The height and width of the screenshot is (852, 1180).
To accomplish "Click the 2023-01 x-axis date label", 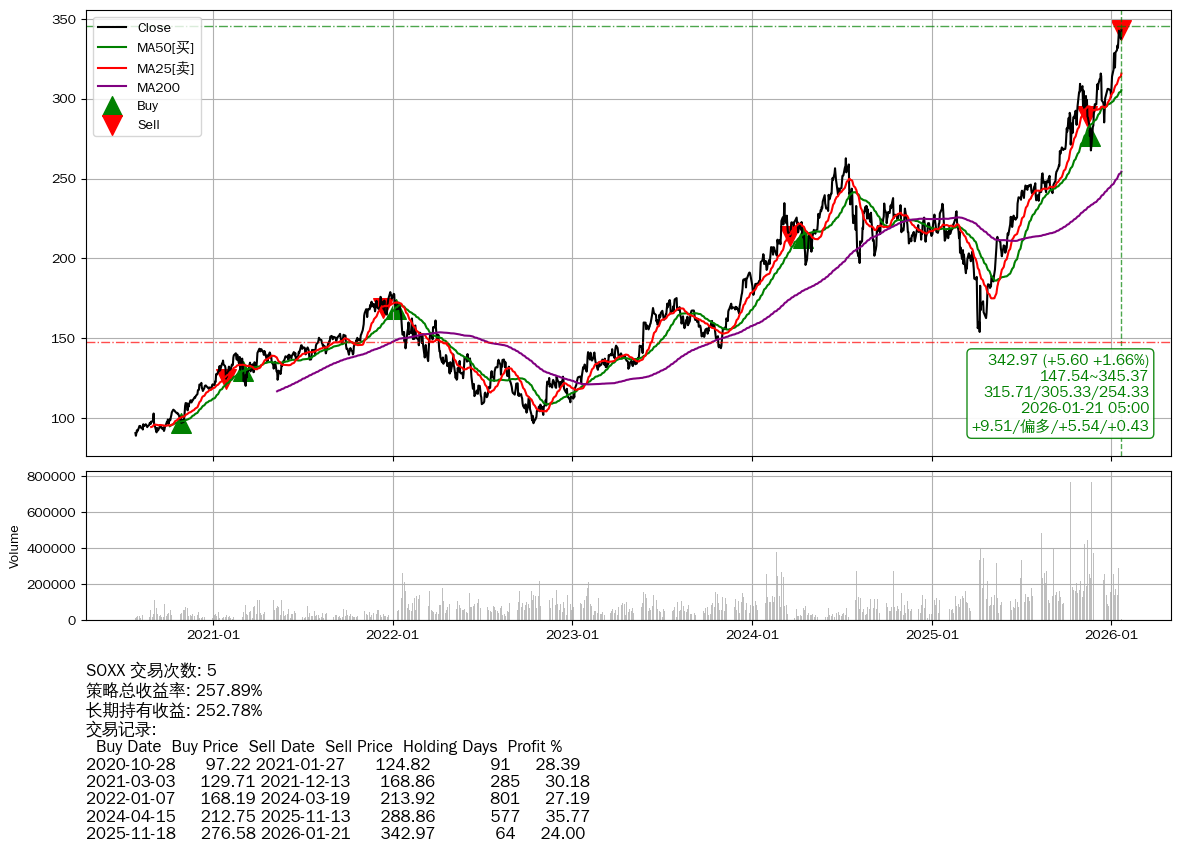I will pyautogui.click(x=573, y=633).
